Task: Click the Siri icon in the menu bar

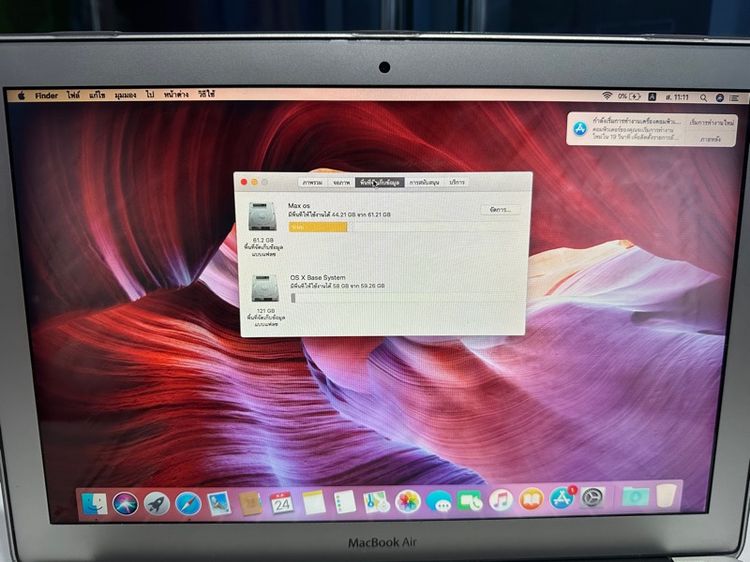Action: pyautogui.click(x=720, y=98)
